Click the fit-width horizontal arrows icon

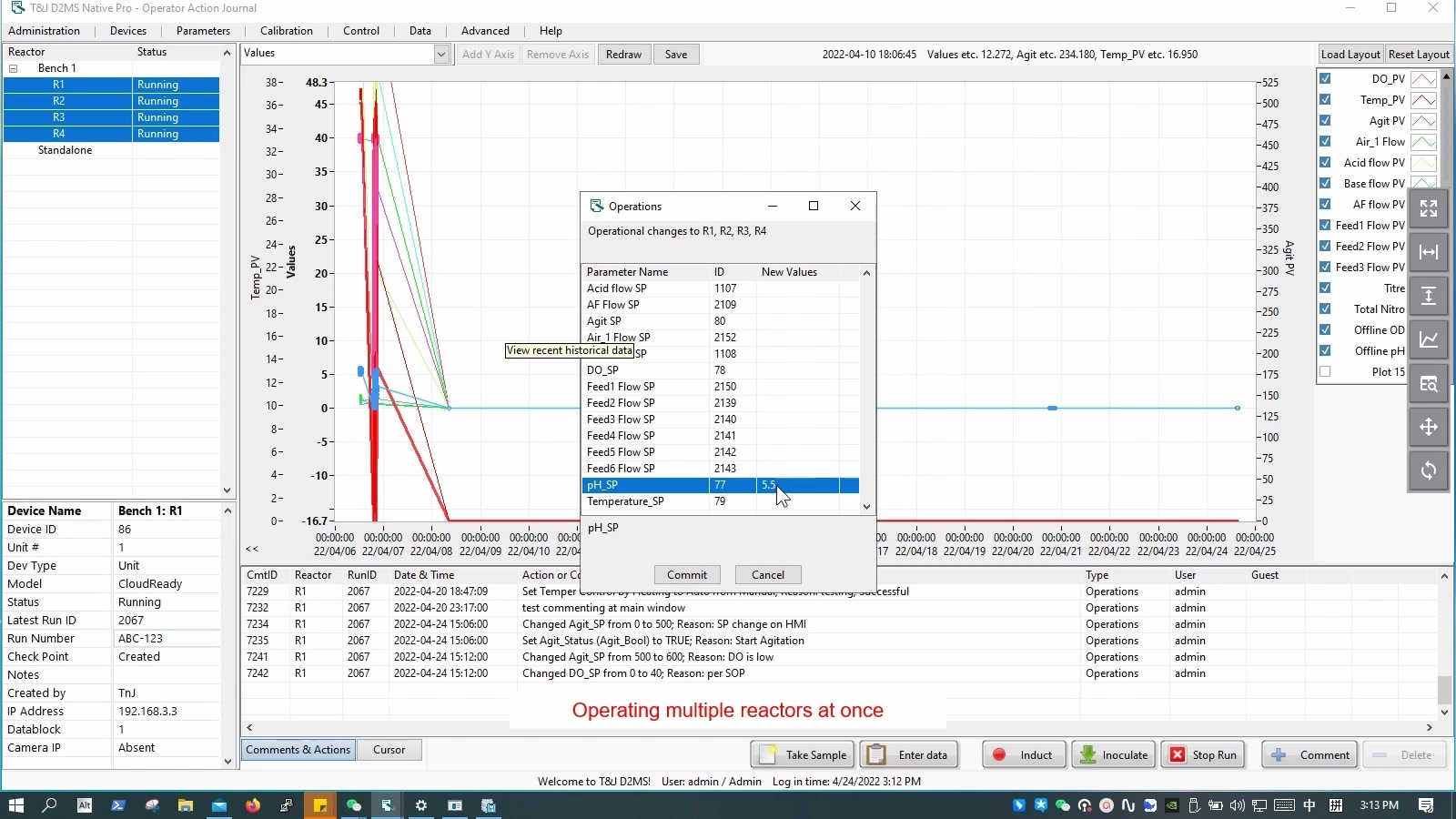pos(1429,252)
